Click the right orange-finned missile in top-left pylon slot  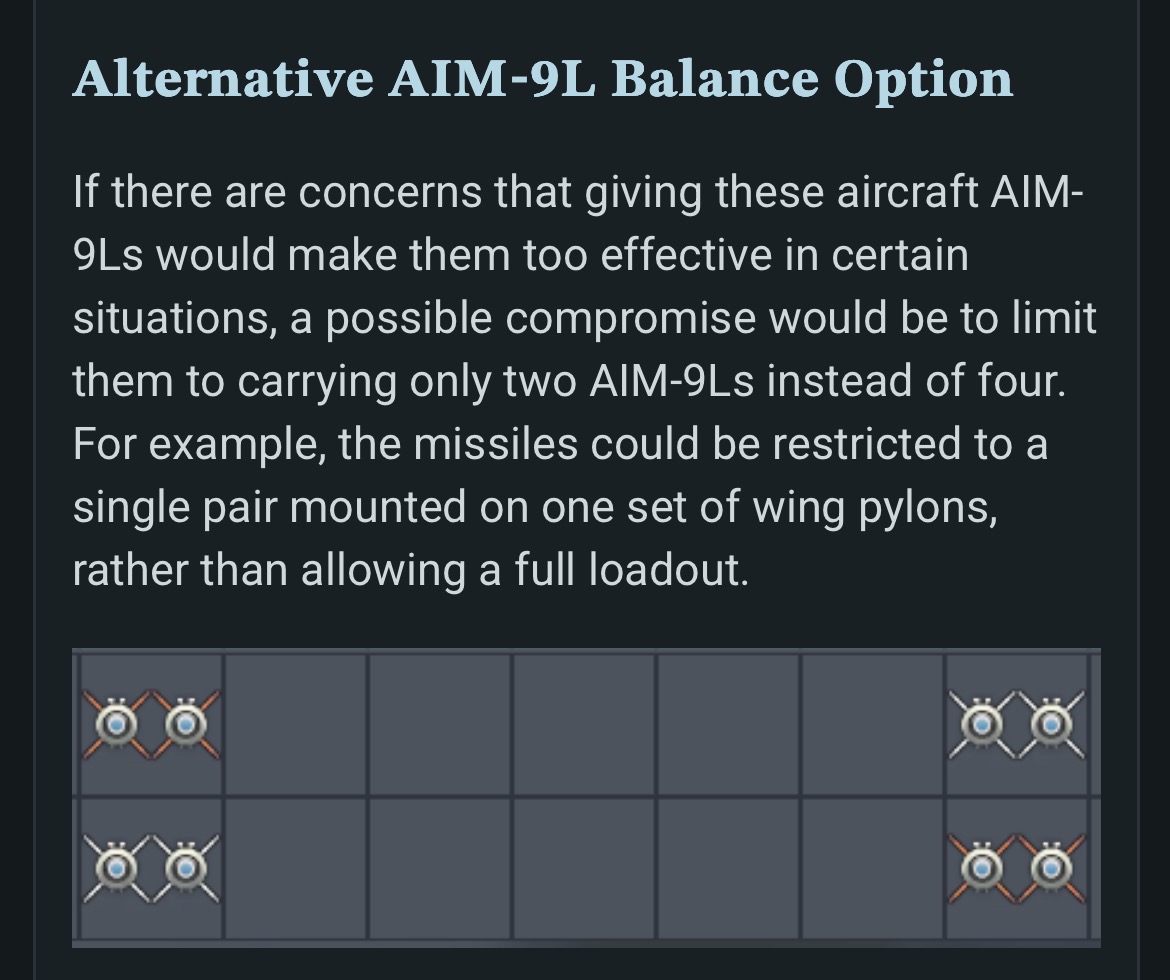(186, 724)
